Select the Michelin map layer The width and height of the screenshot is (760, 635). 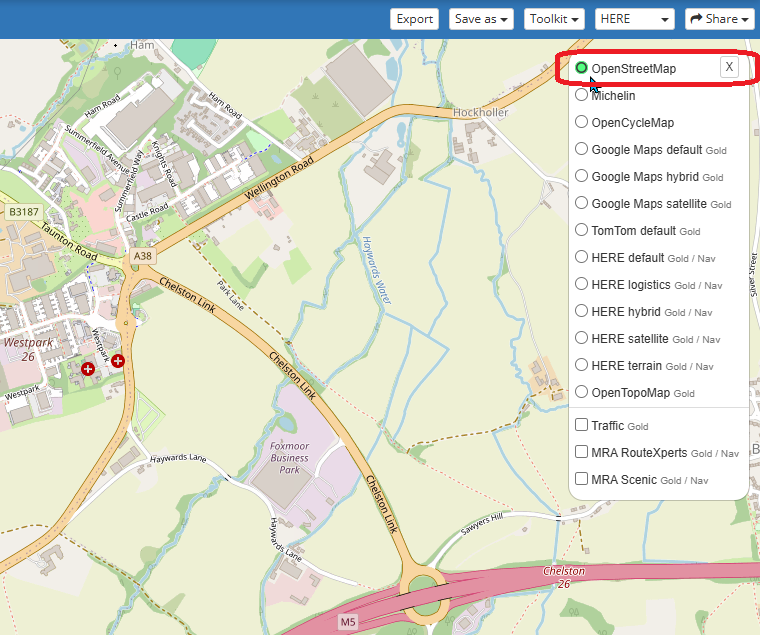pos(581,95)
